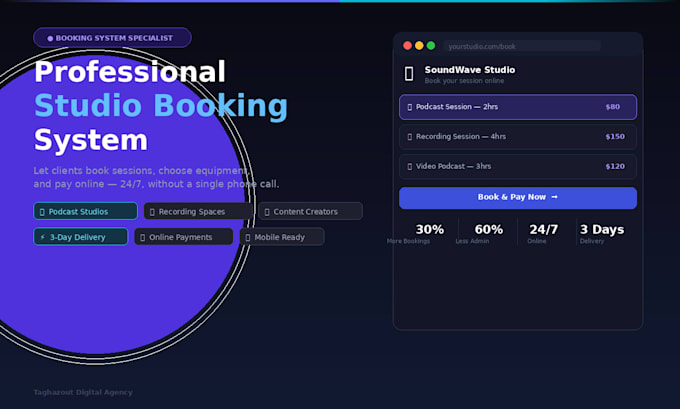
Task: Click the 'Professional' heading word
Action: pos(130,72)
